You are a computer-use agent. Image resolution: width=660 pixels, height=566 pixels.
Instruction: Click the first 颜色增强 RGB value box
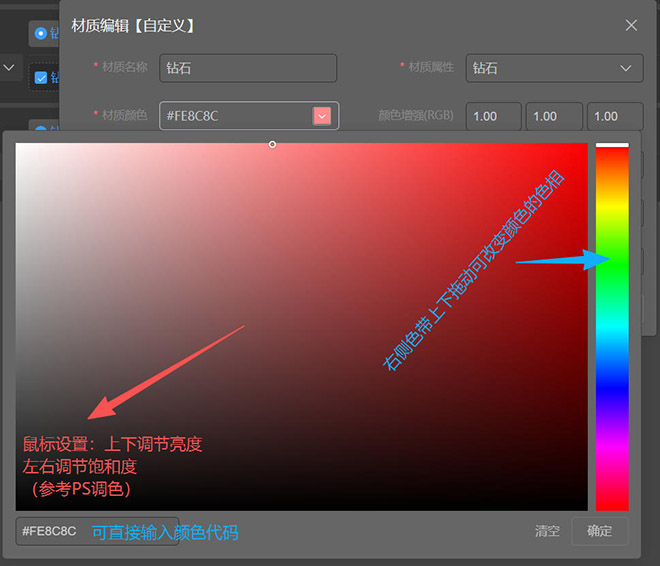click(493, 116)
